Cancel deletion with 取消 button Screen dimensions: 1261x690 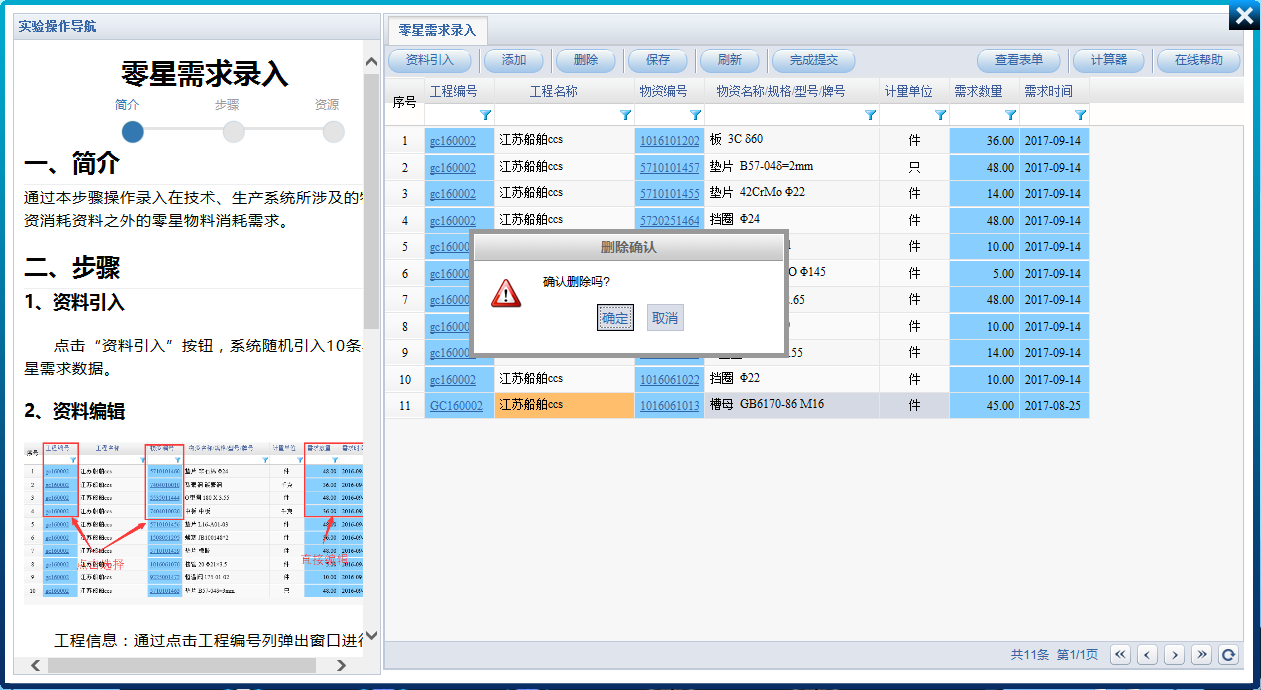pyautogui.click(x=665, y=318)
